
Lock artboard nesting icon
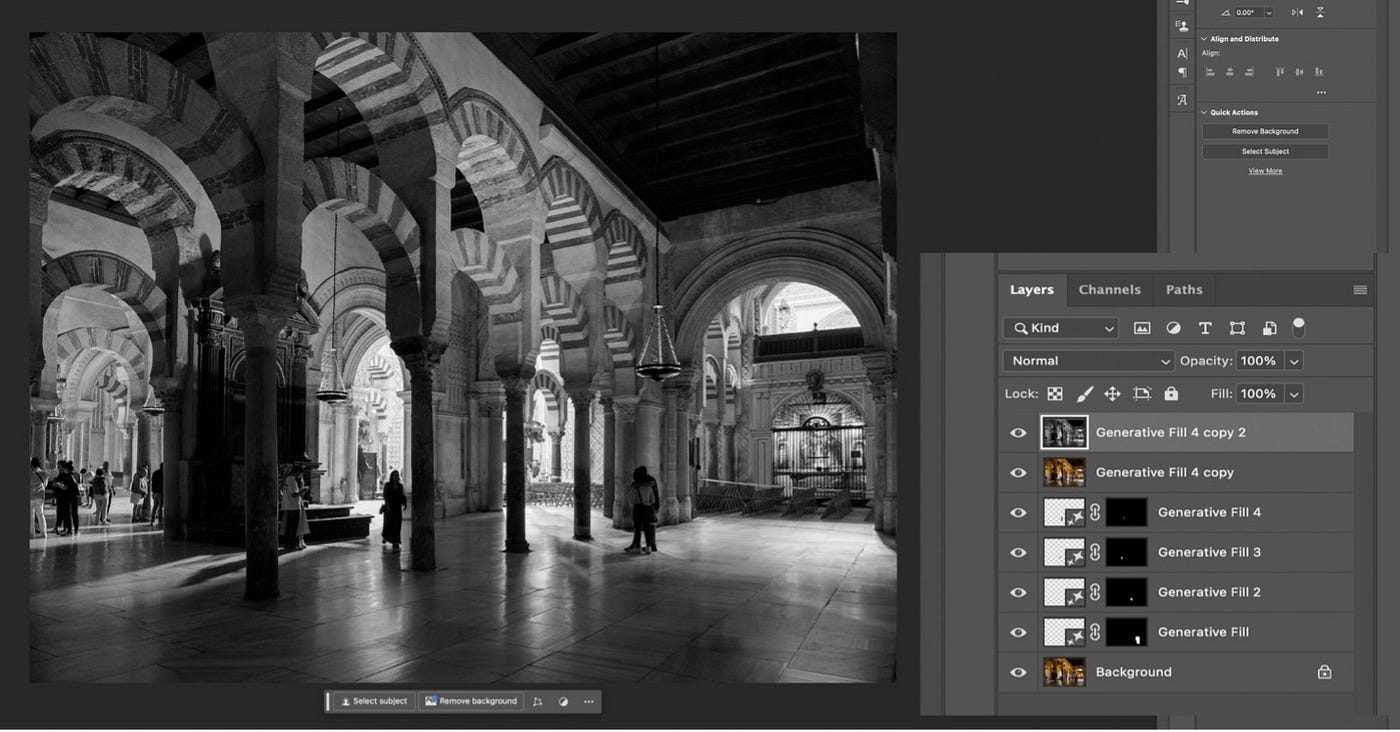click(1142, 394)
